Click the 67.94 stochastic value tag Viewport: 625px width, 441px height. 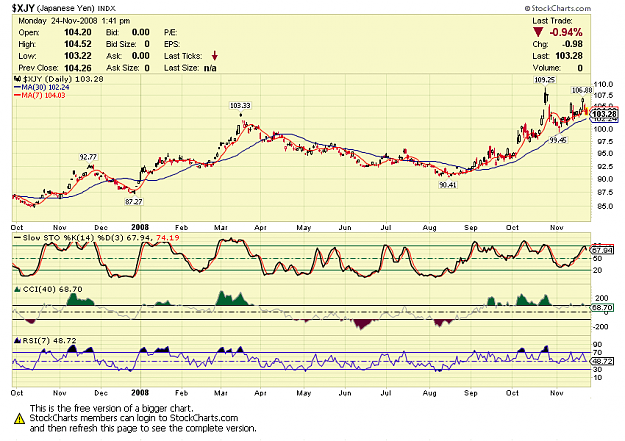602,251
